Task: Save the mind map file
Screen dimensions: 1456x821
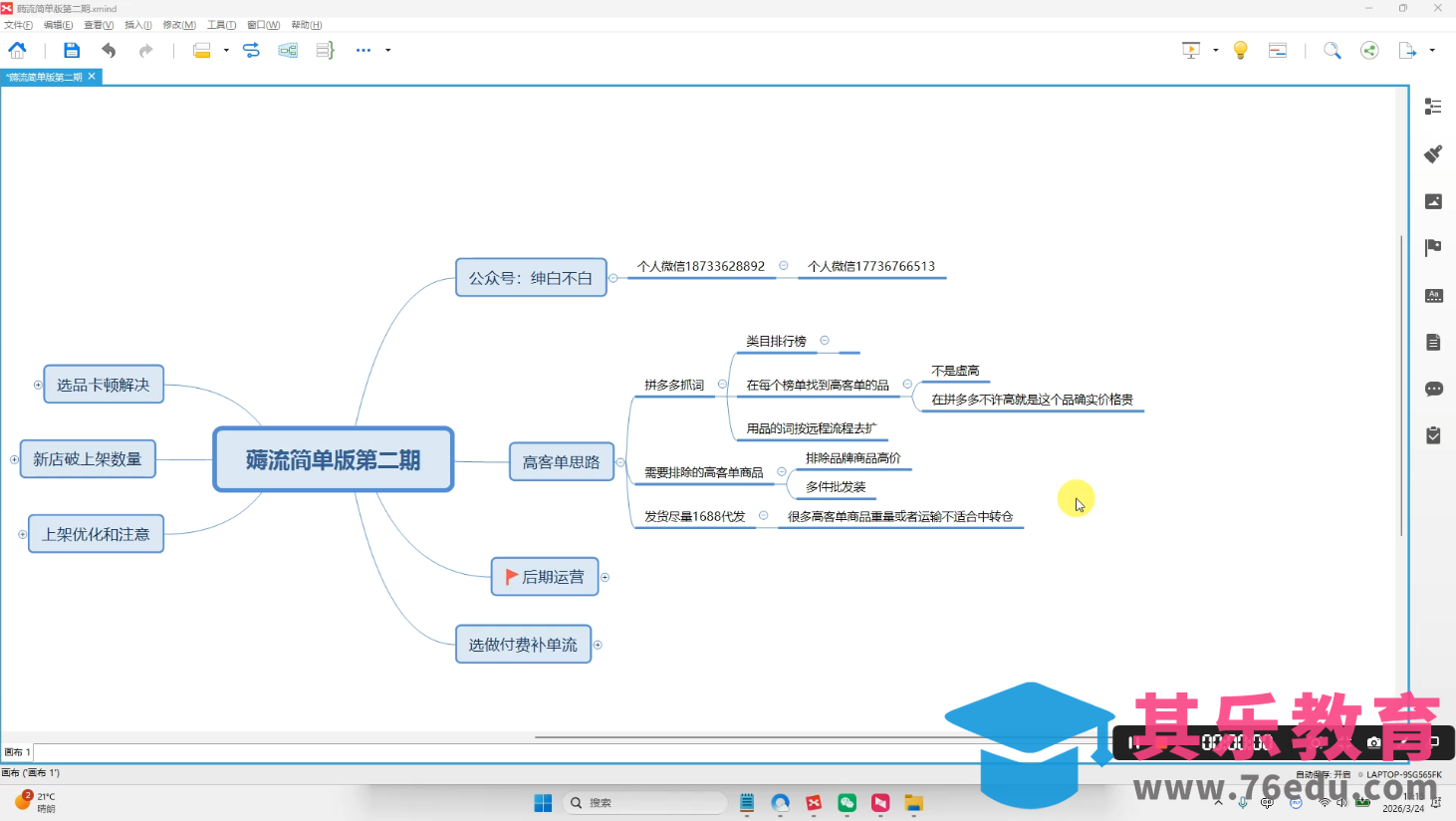Action: 71,50
